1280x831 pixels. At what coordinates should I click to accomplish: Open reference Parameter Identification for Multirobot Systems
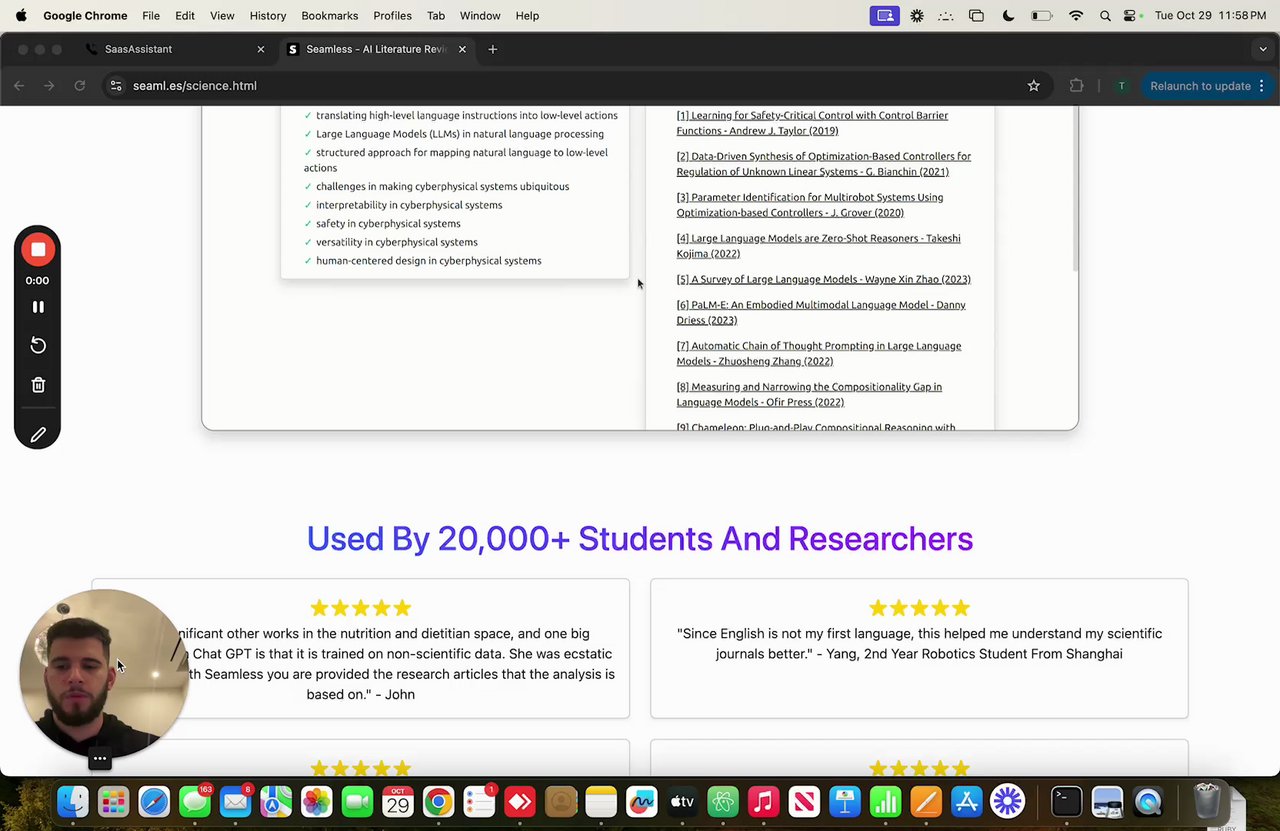click(809, 205)
